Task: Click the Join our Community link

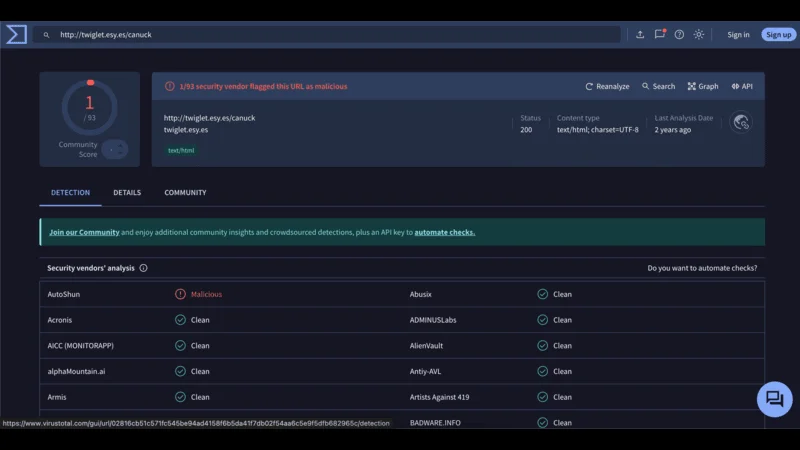Action: point(84,232)
